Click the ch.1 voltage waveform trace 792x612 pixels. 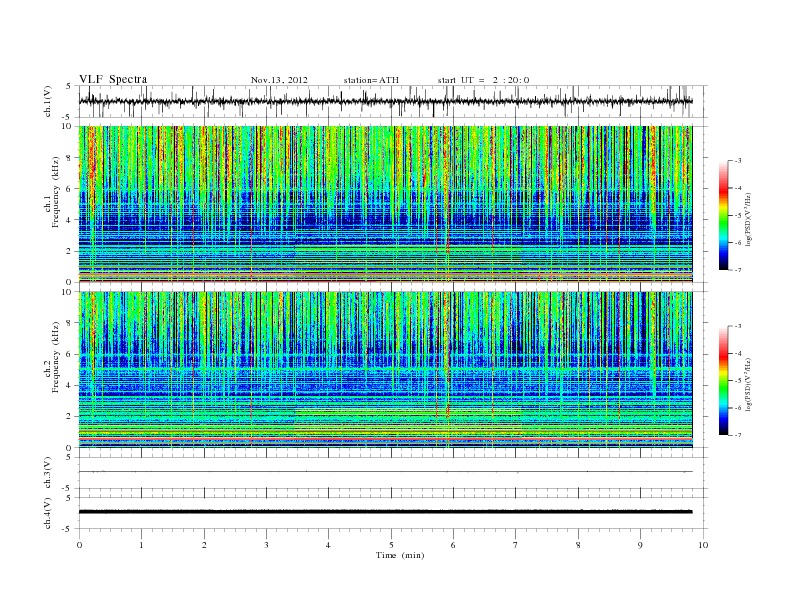tap(386, 101)
